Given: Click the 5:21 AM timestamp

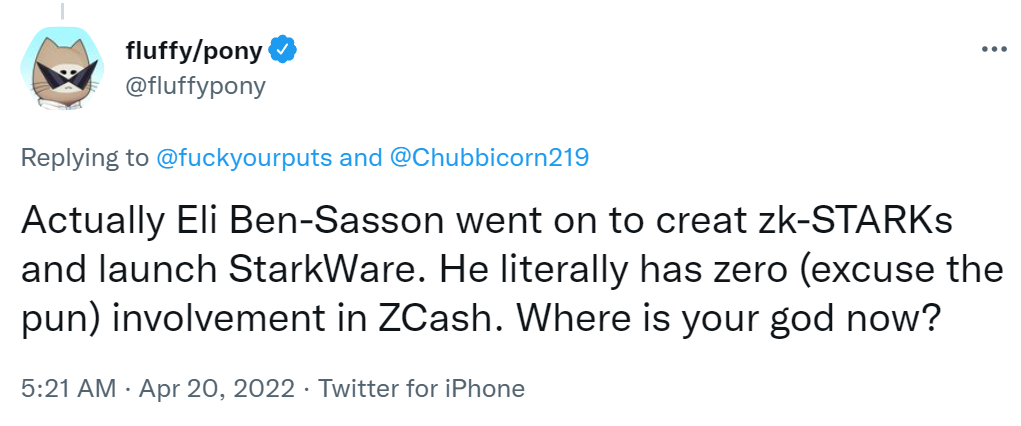Looking at the screenshot, I should pyautogui.click(x=69, y=388).
